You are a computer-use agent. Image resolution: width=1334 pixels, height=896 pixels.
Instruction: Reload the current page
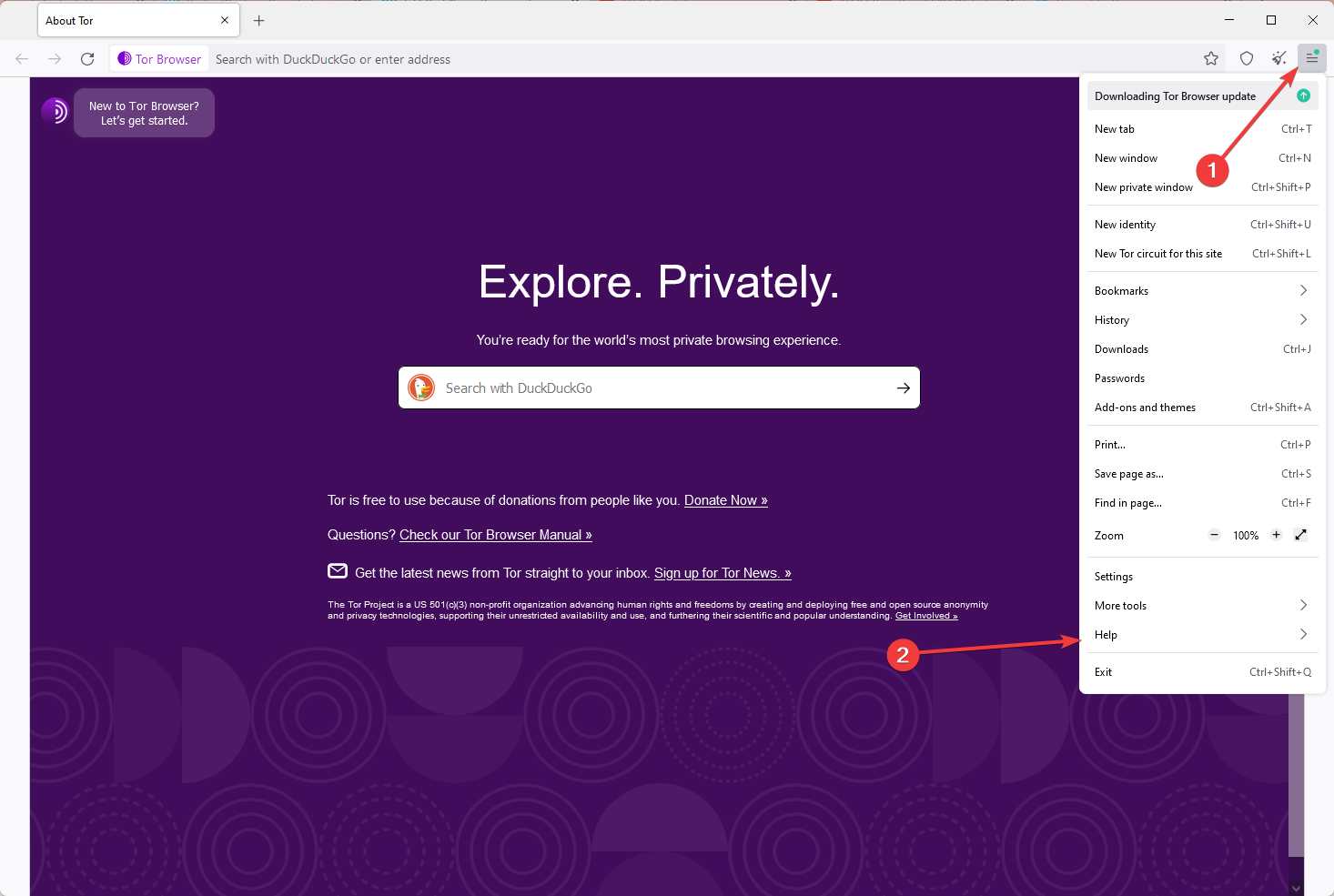coord(87,59)
